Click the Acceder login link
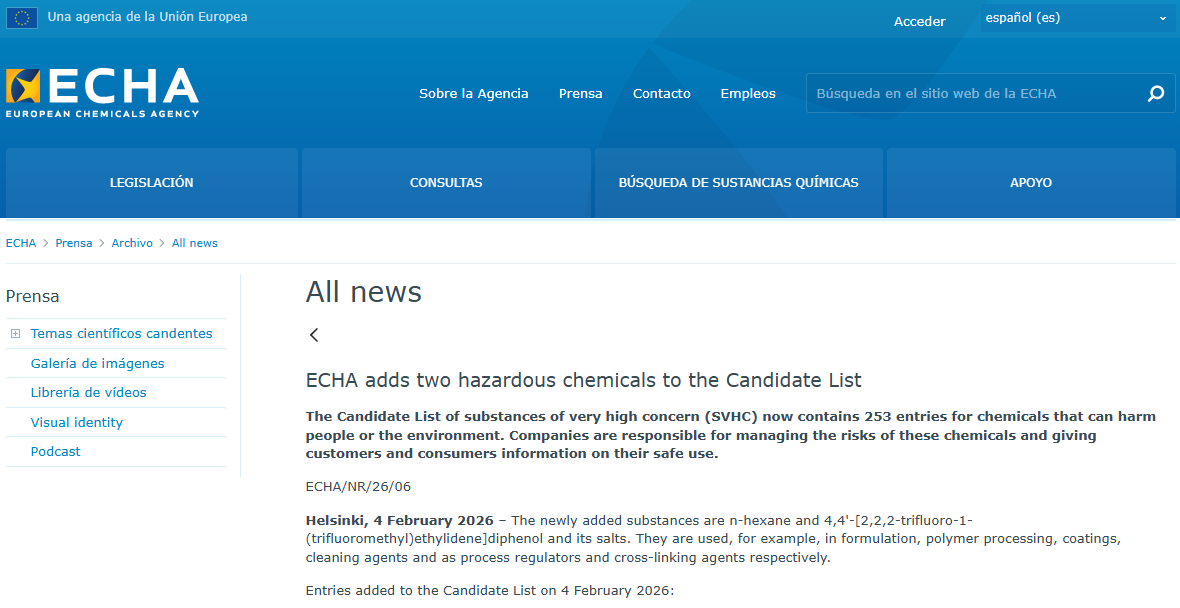Screen dimensions: 1180x608 (919, 21)
